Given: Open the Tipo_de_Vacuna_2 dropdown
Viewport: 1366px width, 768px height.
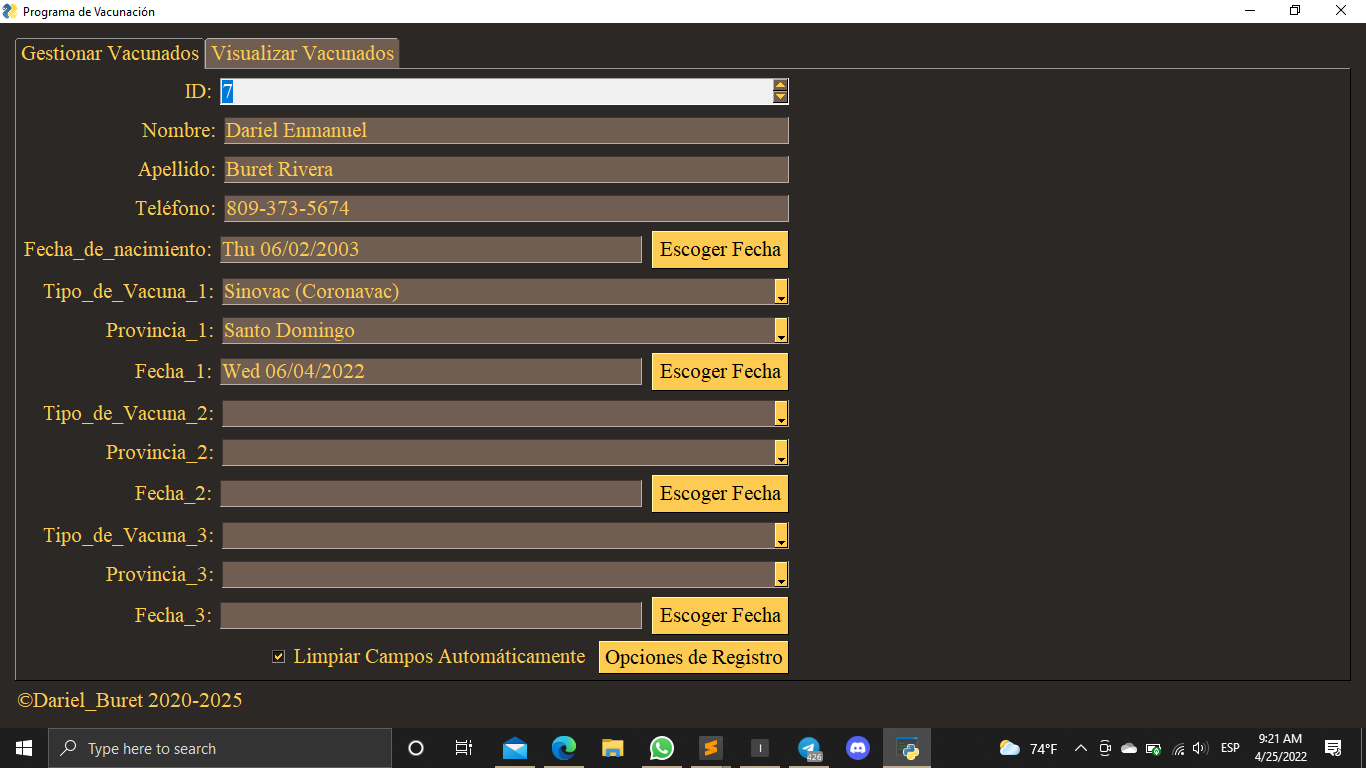Looking at the screenshot, I should tap(781, 412).
